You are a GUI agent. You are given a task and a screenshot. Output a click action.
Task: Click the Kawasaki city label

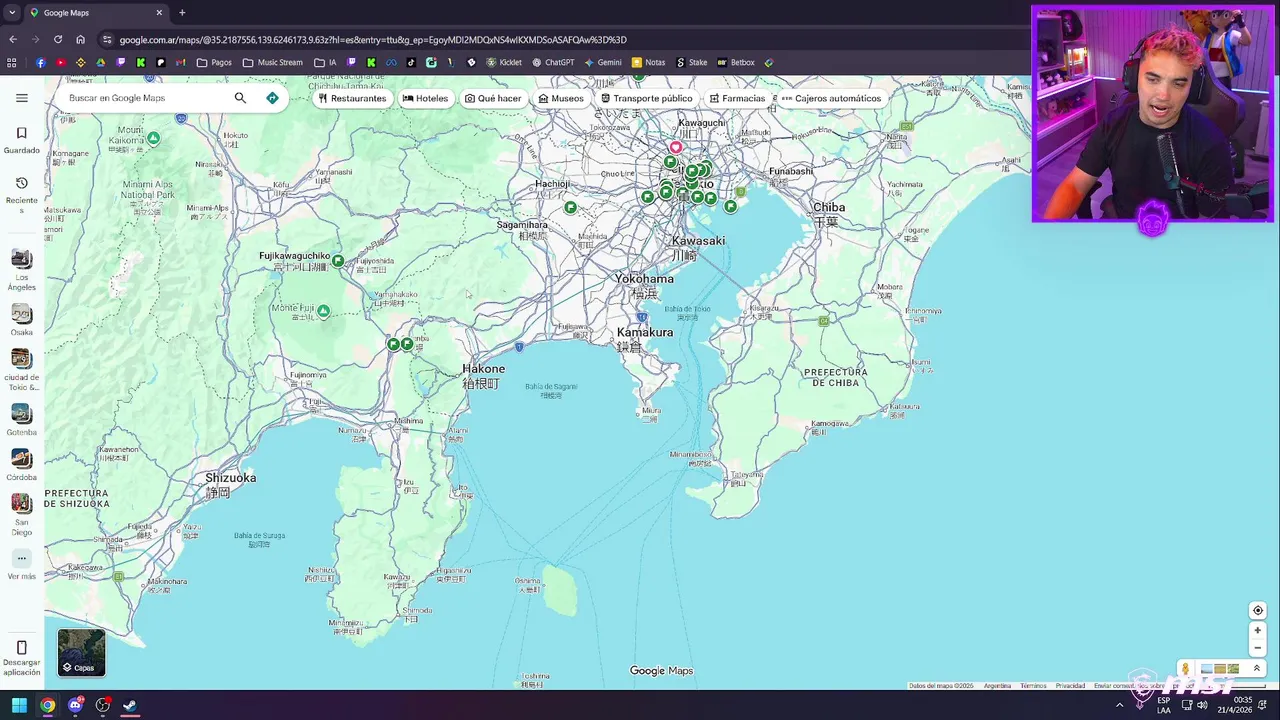(698, 241)
